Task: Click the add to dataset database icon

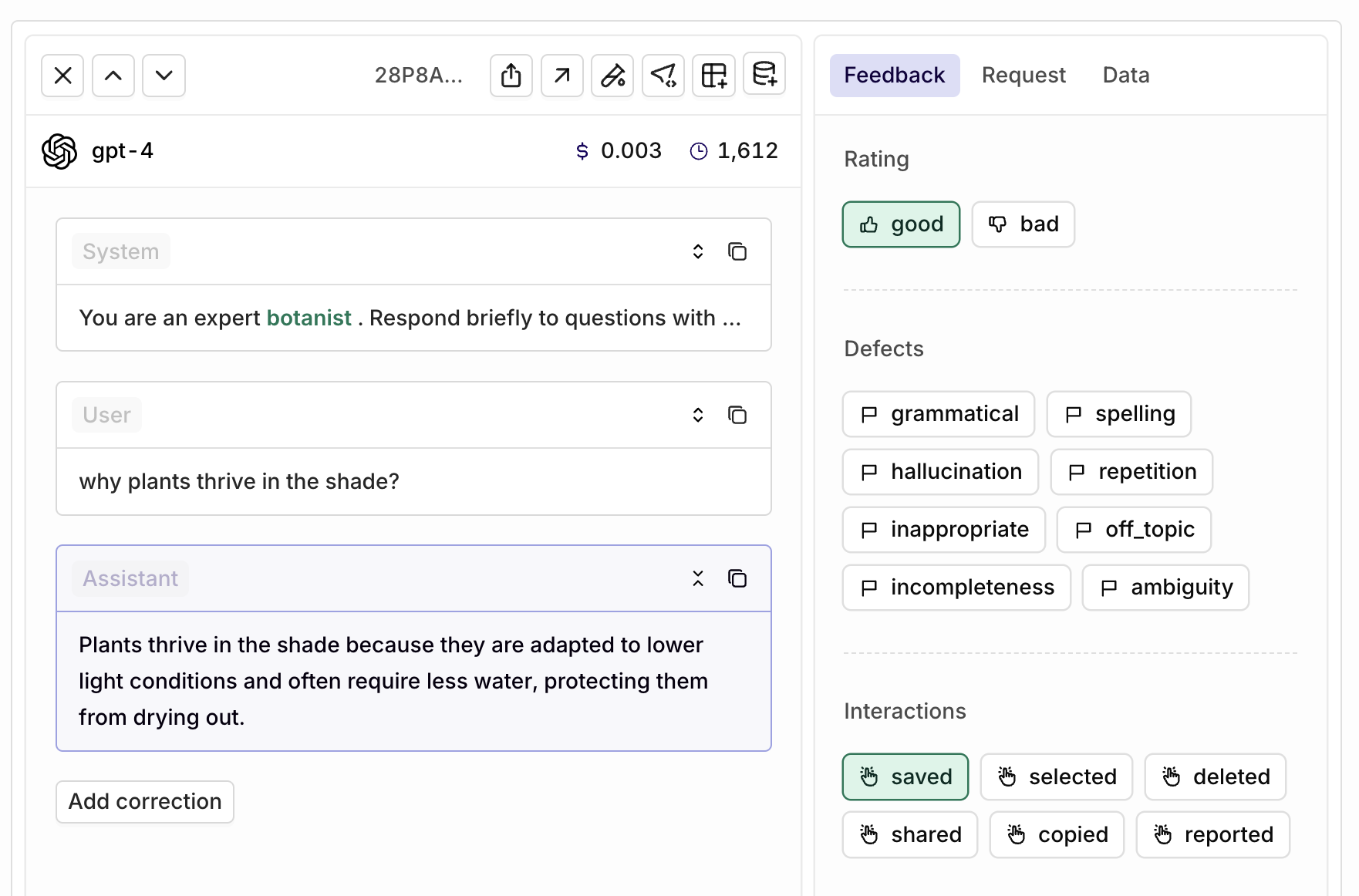Action: point(764,75)
